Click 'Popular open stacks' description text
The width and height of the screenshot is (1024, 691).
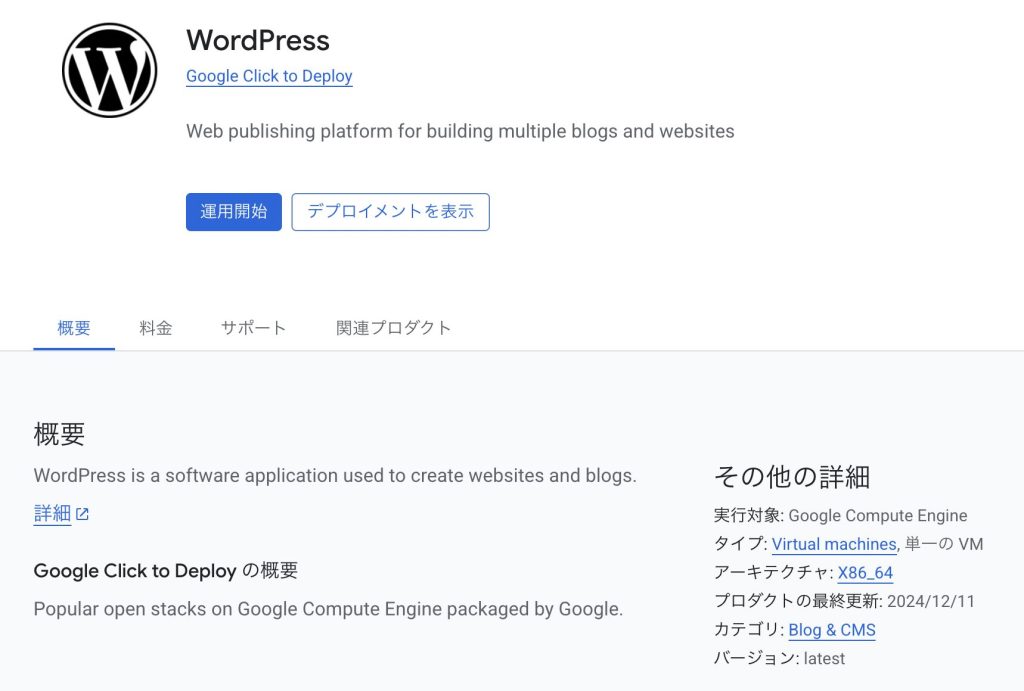pos(328,609)
